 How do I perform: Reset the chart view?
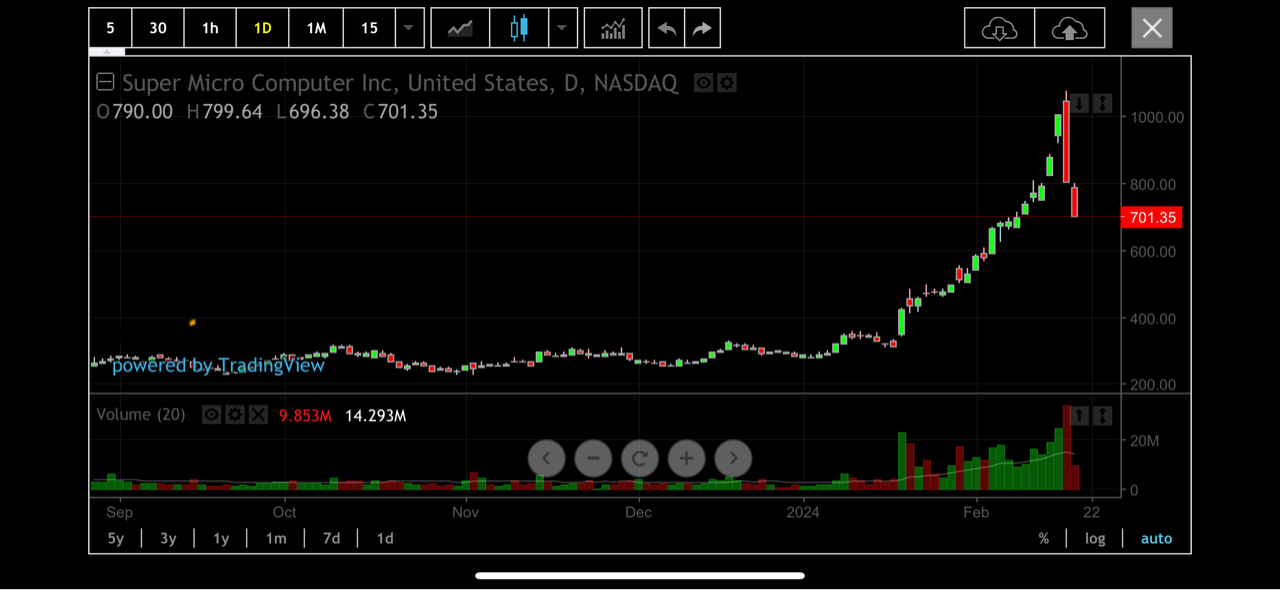tap(640, 458)
